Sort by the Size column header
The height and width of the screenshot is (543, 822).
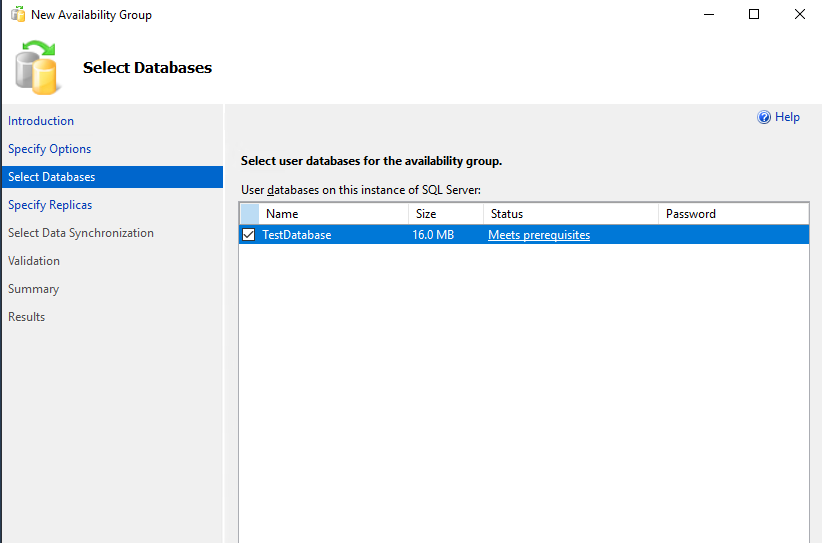446,214
